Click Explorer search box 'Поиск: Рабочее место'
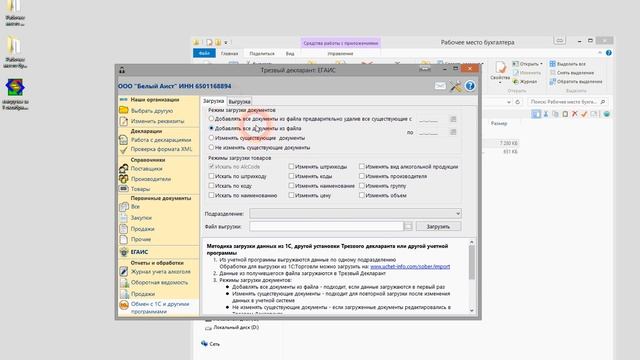The width and height of the screenshot is (640, 360). 567,102
